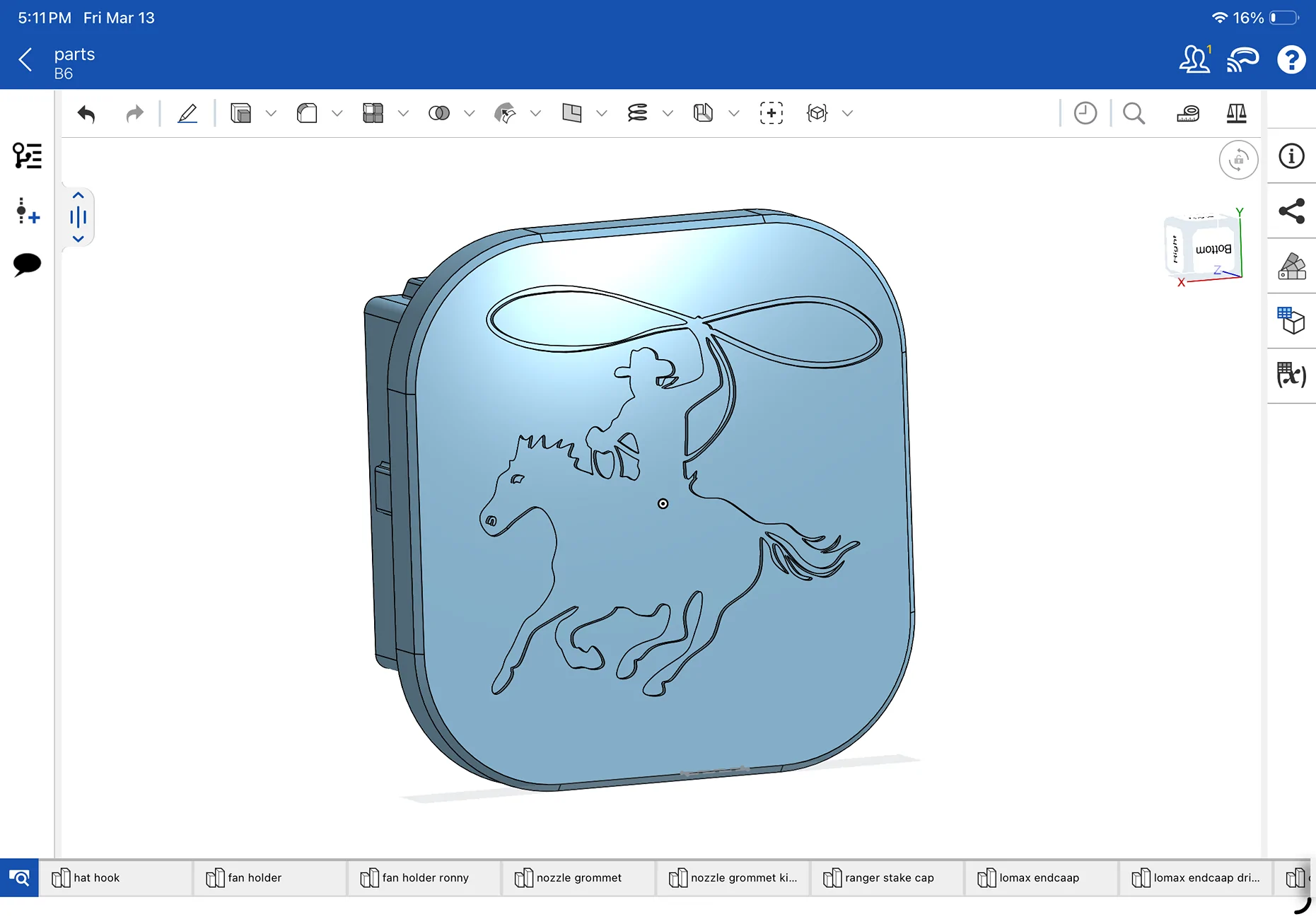Image resolution: width=1316 pixels, height=919 pixels.
Task: Undo the last action
Action: (x=86, y=113)
